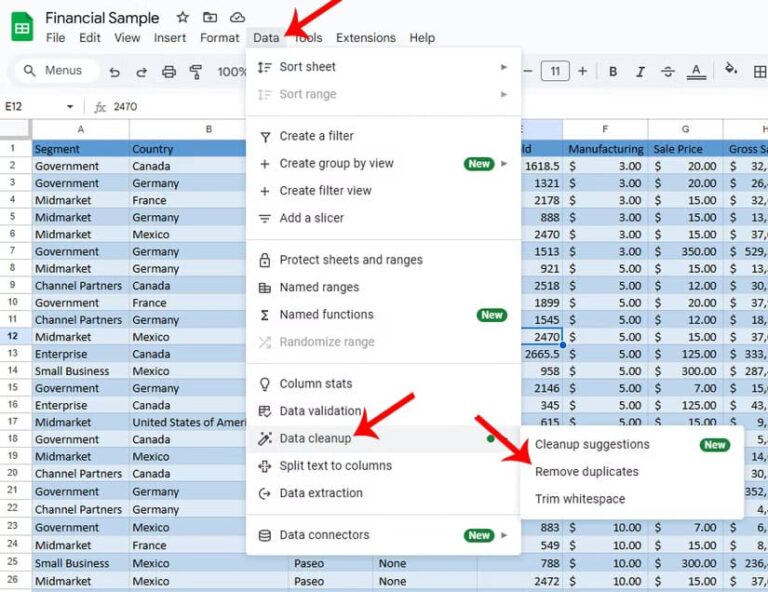
Task: Toggle bold formatting
Action: pyautogui.click(x=612, y=72)
